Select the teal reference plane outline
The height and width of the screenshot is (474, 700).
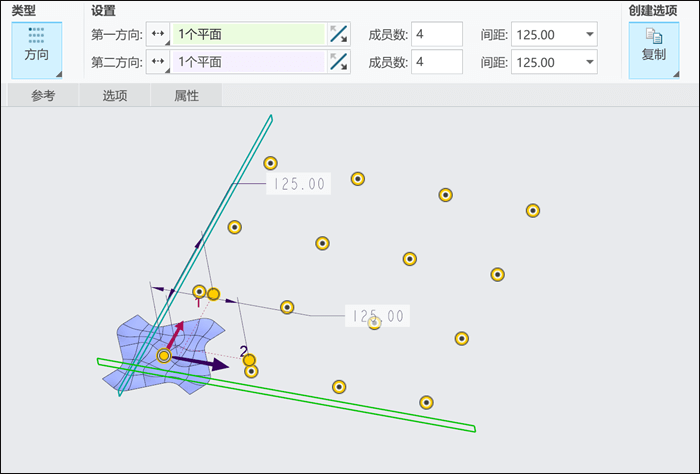(x=196, y=255)
